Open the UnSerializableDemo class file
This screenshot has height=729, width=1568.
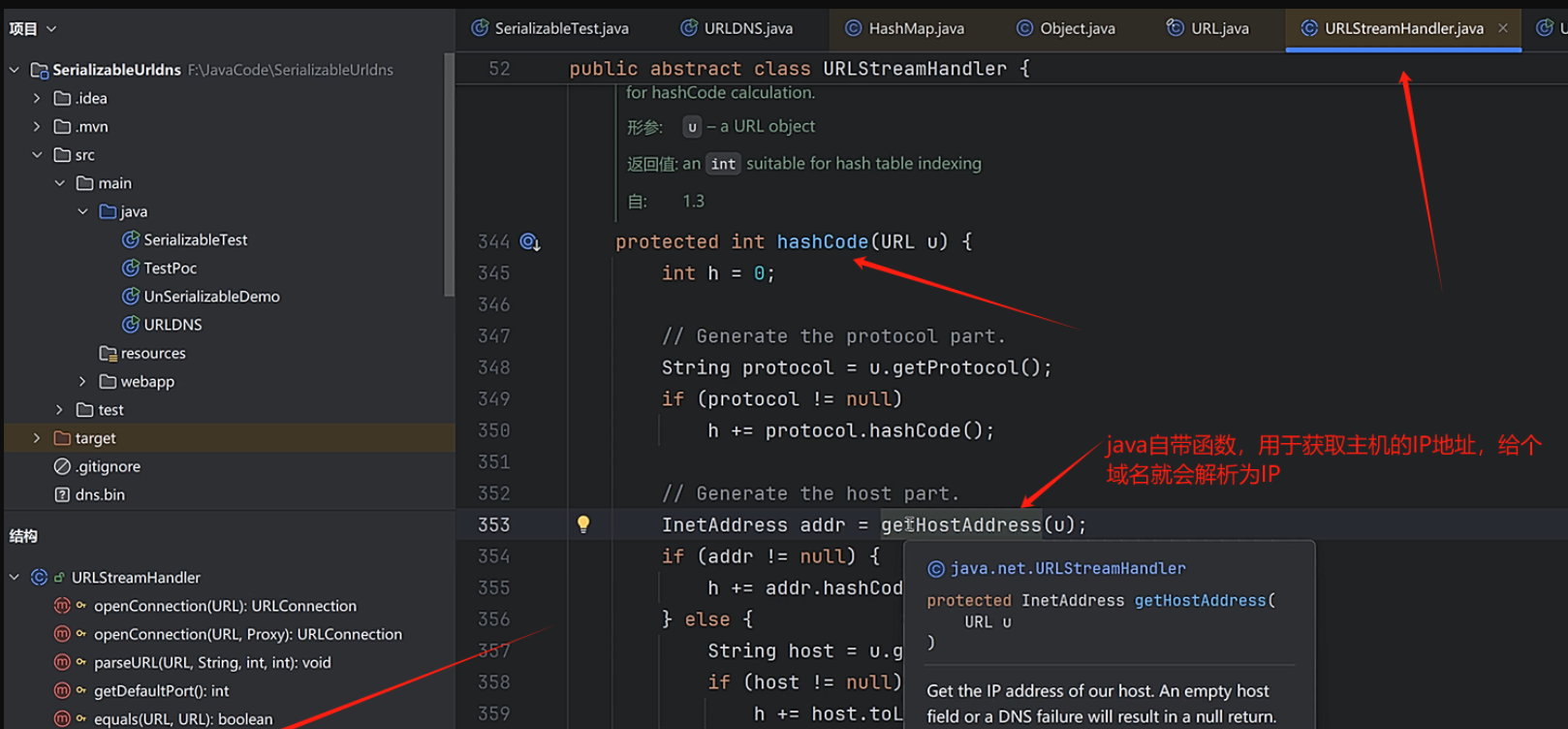pos(211,297)
